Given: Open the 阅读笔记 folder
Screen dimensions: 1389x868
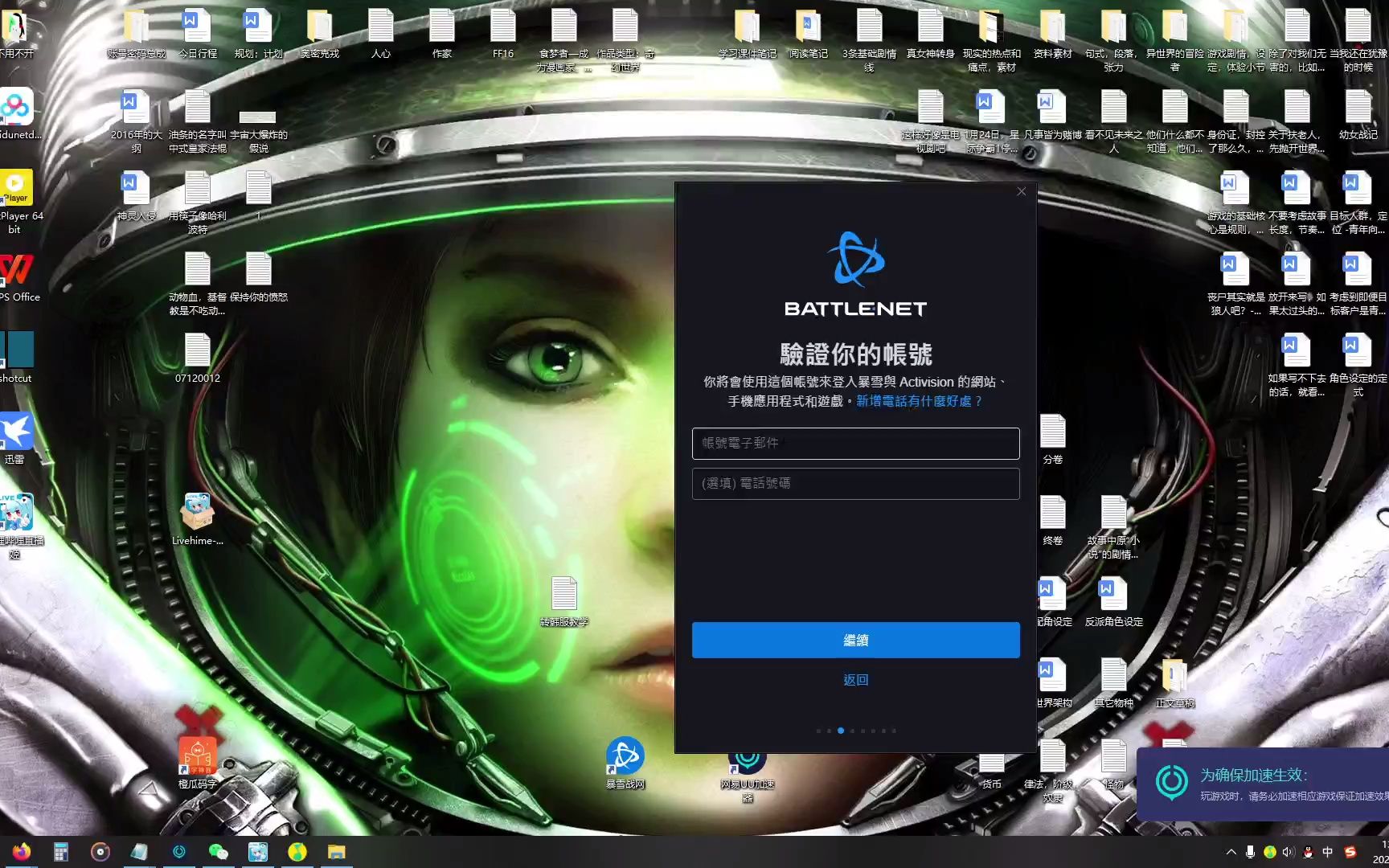Looking at the screenshot, I should [809, 34].
